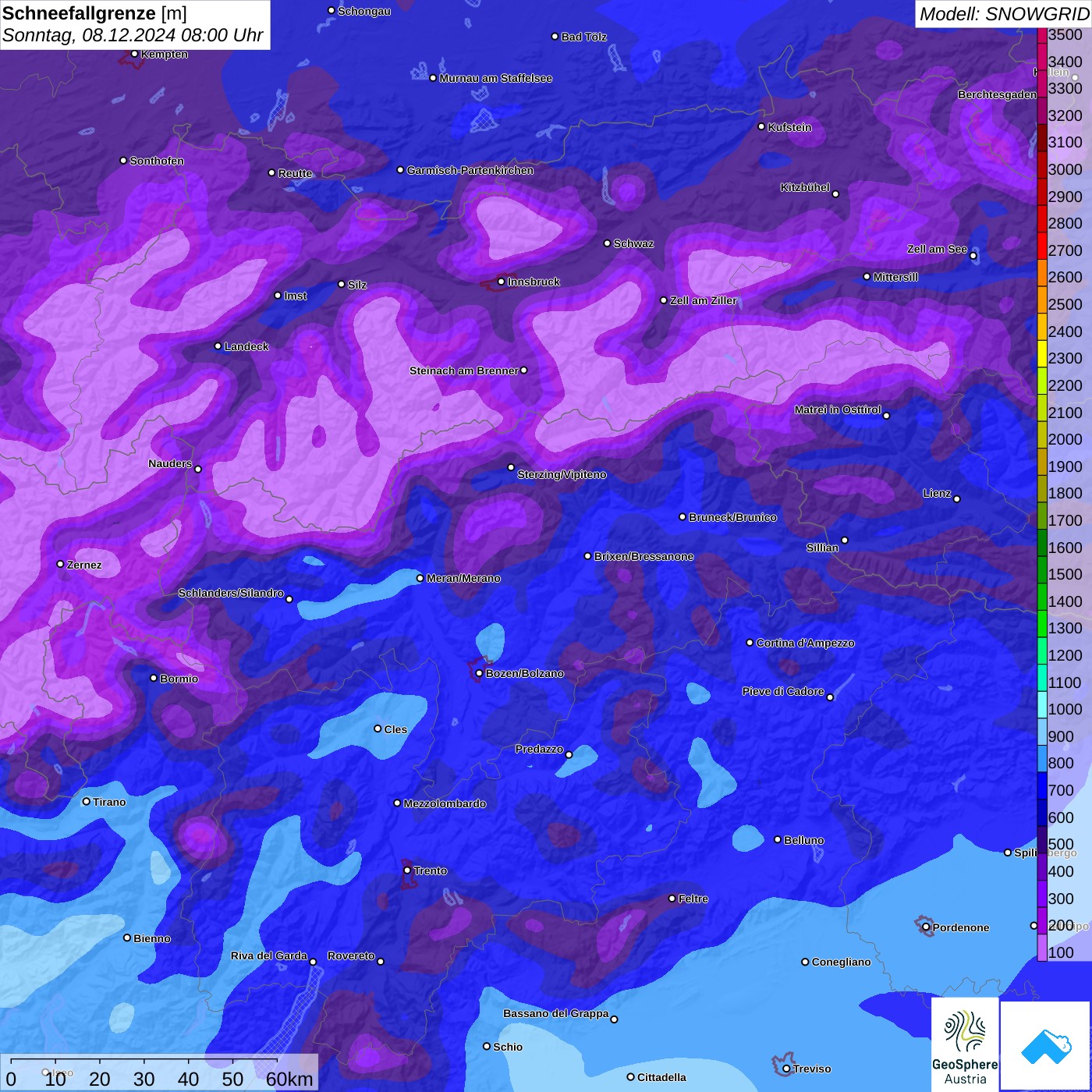Click the Tirano location dot
This screenshot has width=1092, height=1092.
tap(87, 801)
